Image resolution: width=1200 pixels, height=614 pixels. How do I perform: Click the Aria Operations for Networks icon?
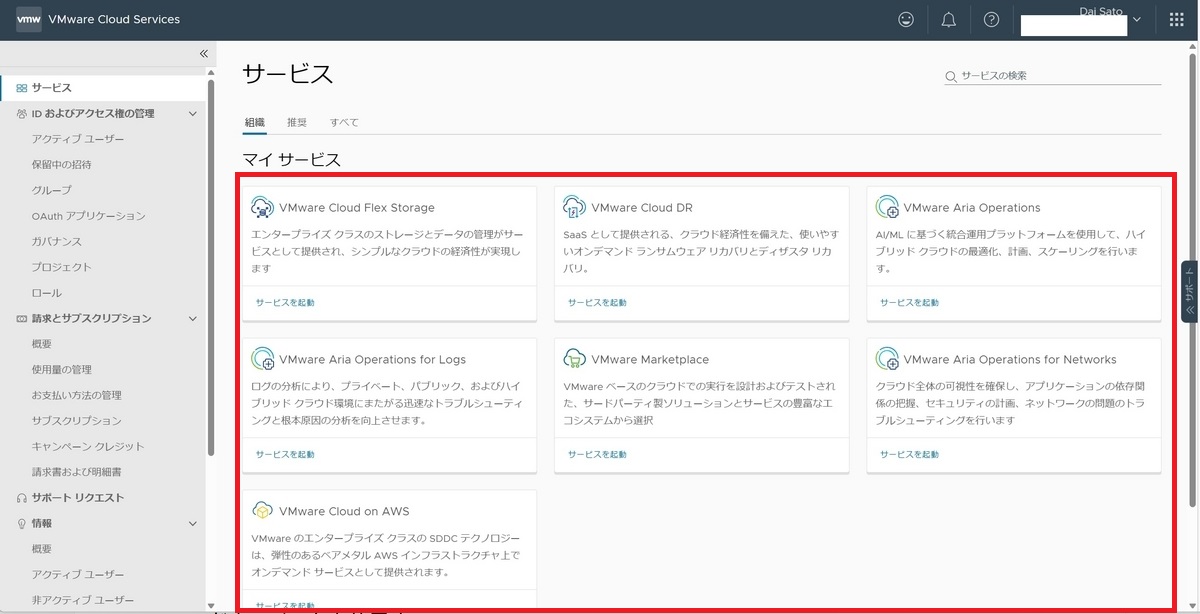point(886,359)
